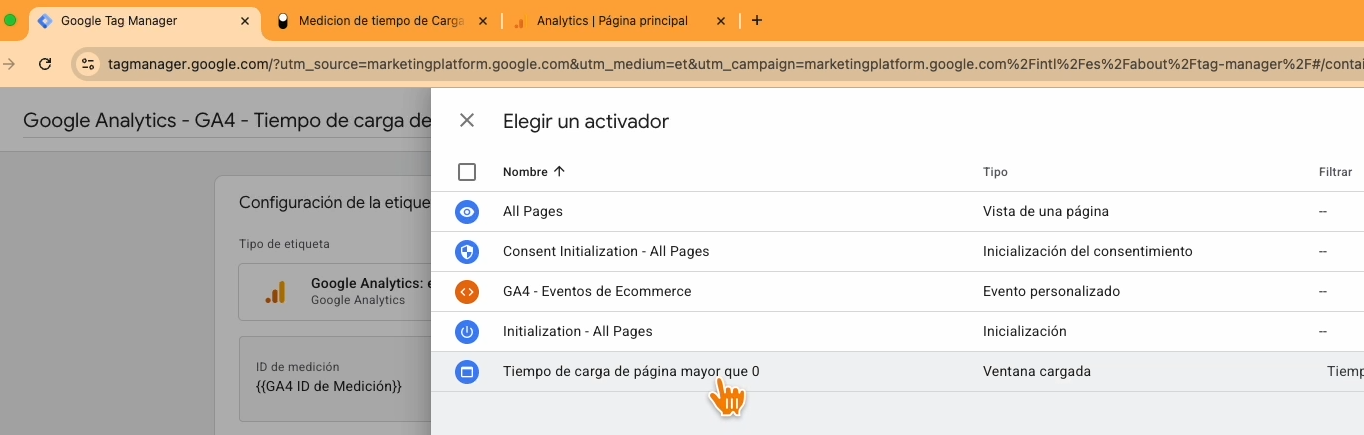
Task: Select Initialization - All Pages trigger
Action: point(897,332)
